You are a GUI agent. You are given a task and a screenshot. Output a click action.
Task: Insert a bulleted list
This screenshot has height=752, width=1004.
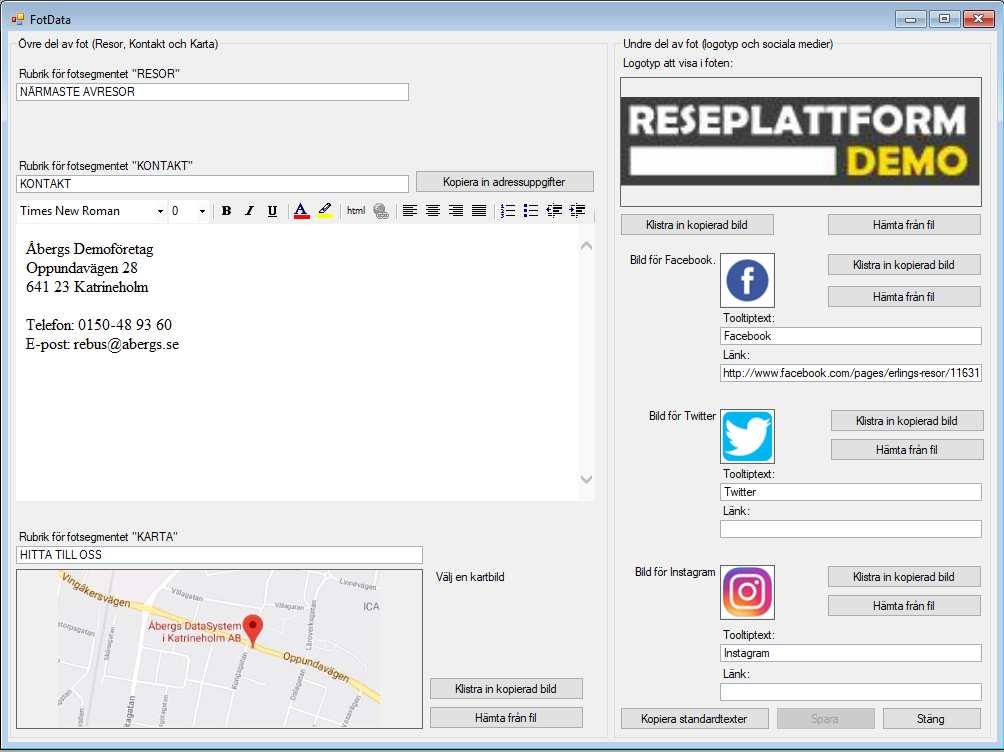(531, 211)
